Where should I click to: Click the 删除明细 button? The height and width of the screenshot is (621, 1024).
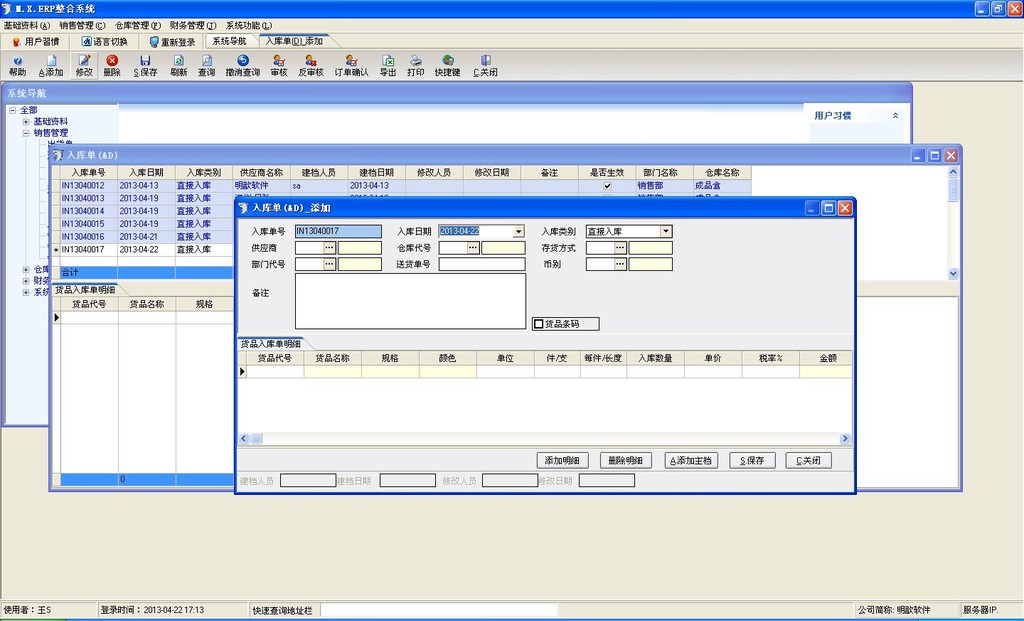[x=626, y=461]
